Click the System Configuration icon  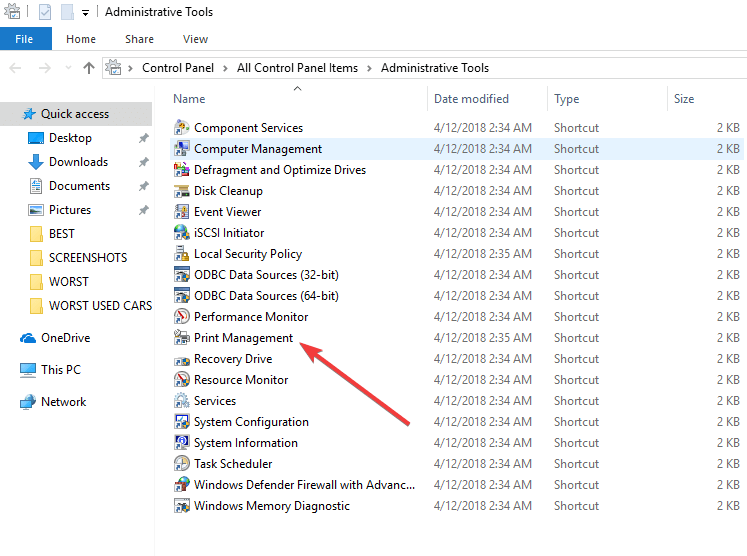pyautogui.click(x=182, y=422)
